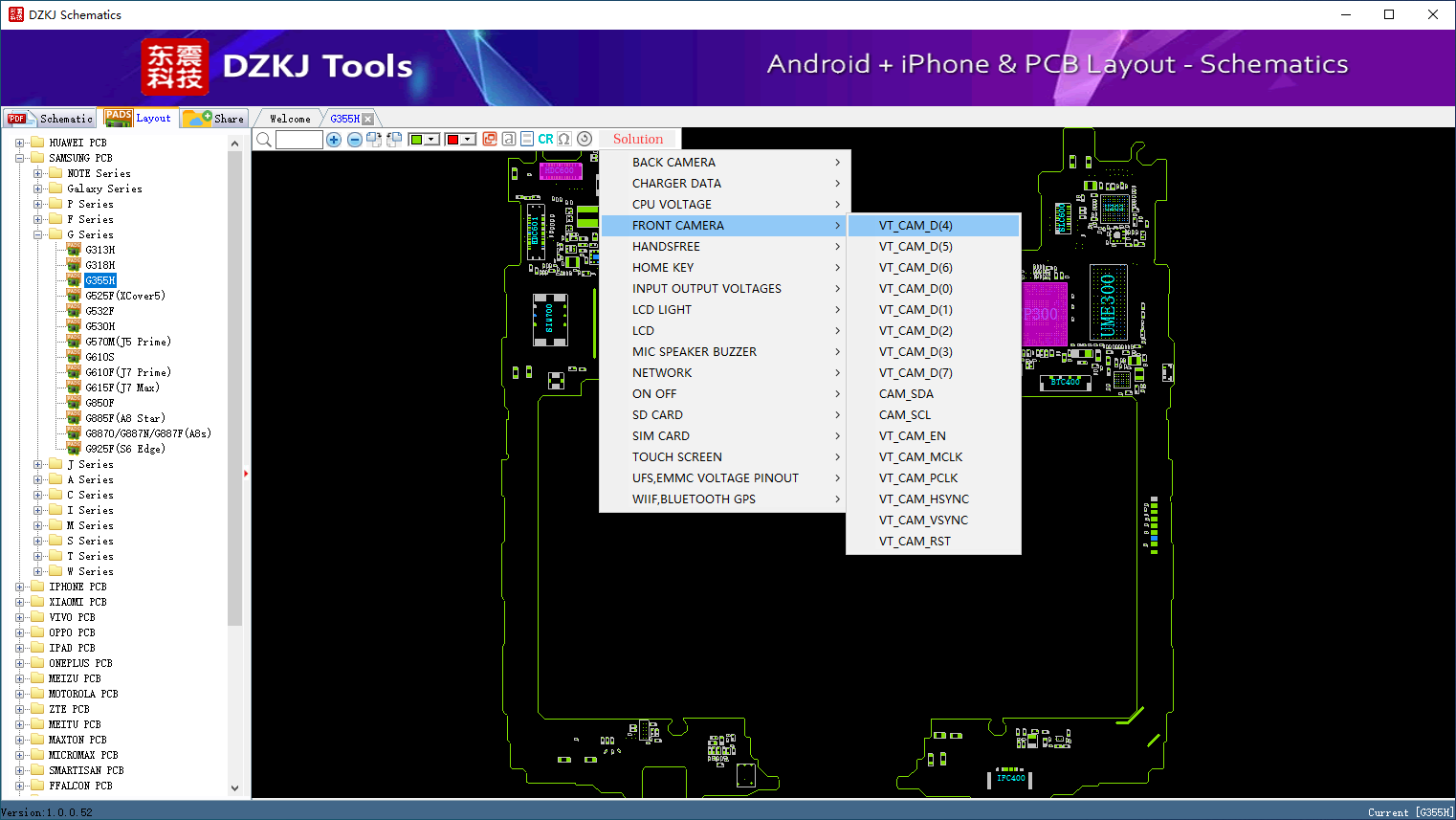Collapse the SAMSUNG PCB folder
Image resolution: width=1456 pixels, height=820 pixels.
pos(20,158)
